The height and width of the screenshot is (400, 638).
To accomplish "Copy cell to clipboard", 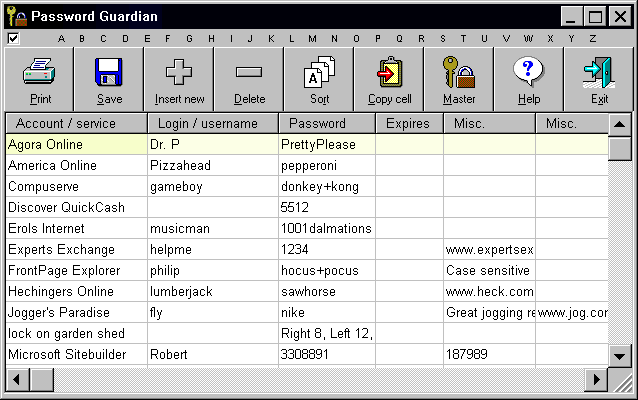I will click(389, 79).
